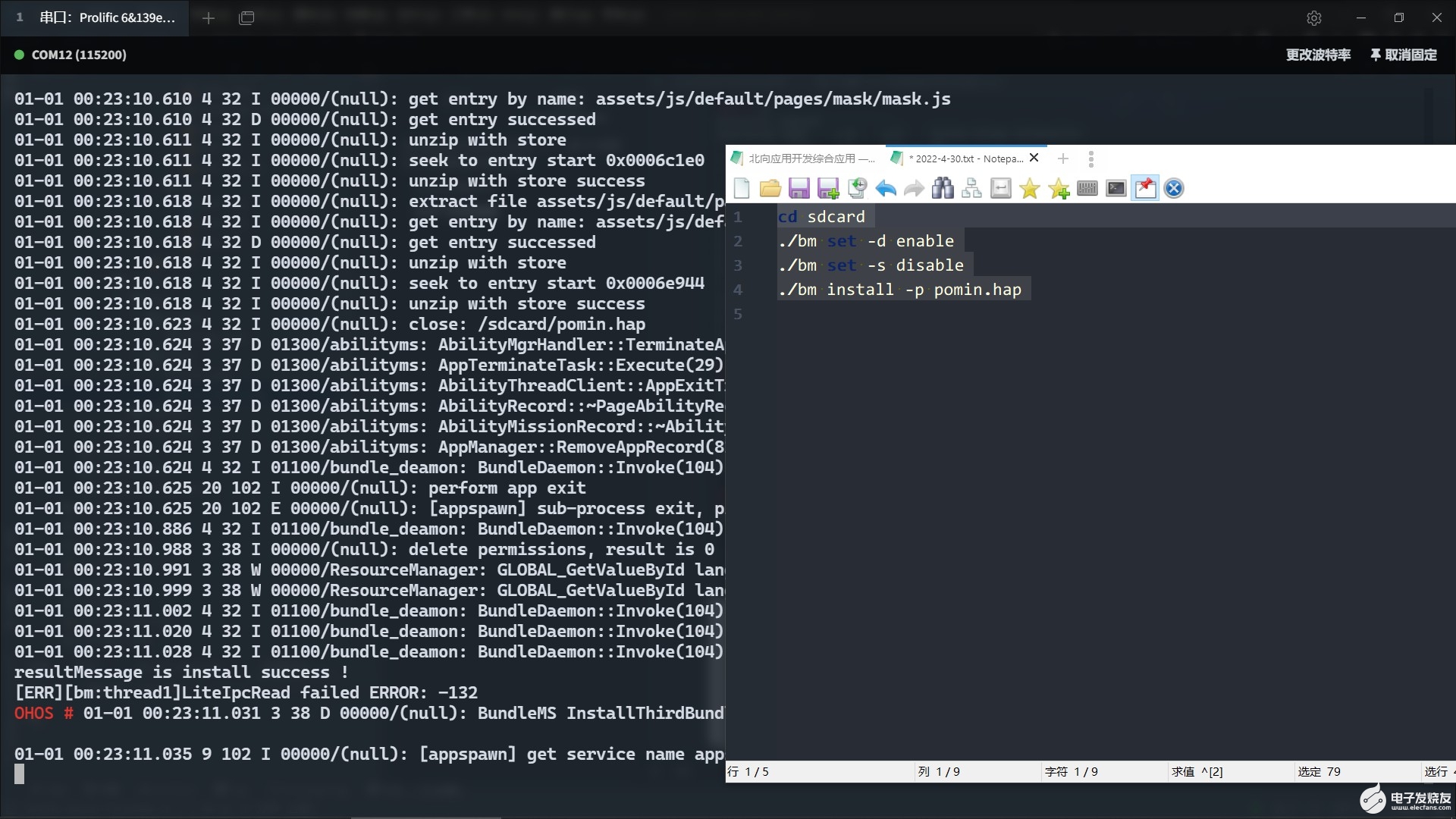Screen dimensions: 1456x819
Task: Undo the last edit
Action: click(886, 188)
